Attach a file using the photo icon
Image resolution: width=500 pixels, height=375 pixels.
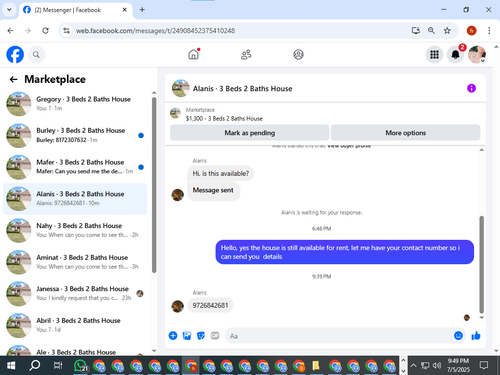click(x=187, y=336)
